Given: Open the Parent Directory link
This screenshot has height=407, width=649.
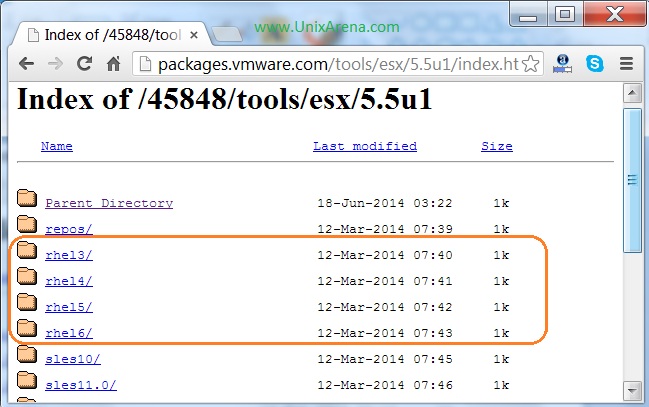Looking at the screenshot, I should [x=109, y=203].
